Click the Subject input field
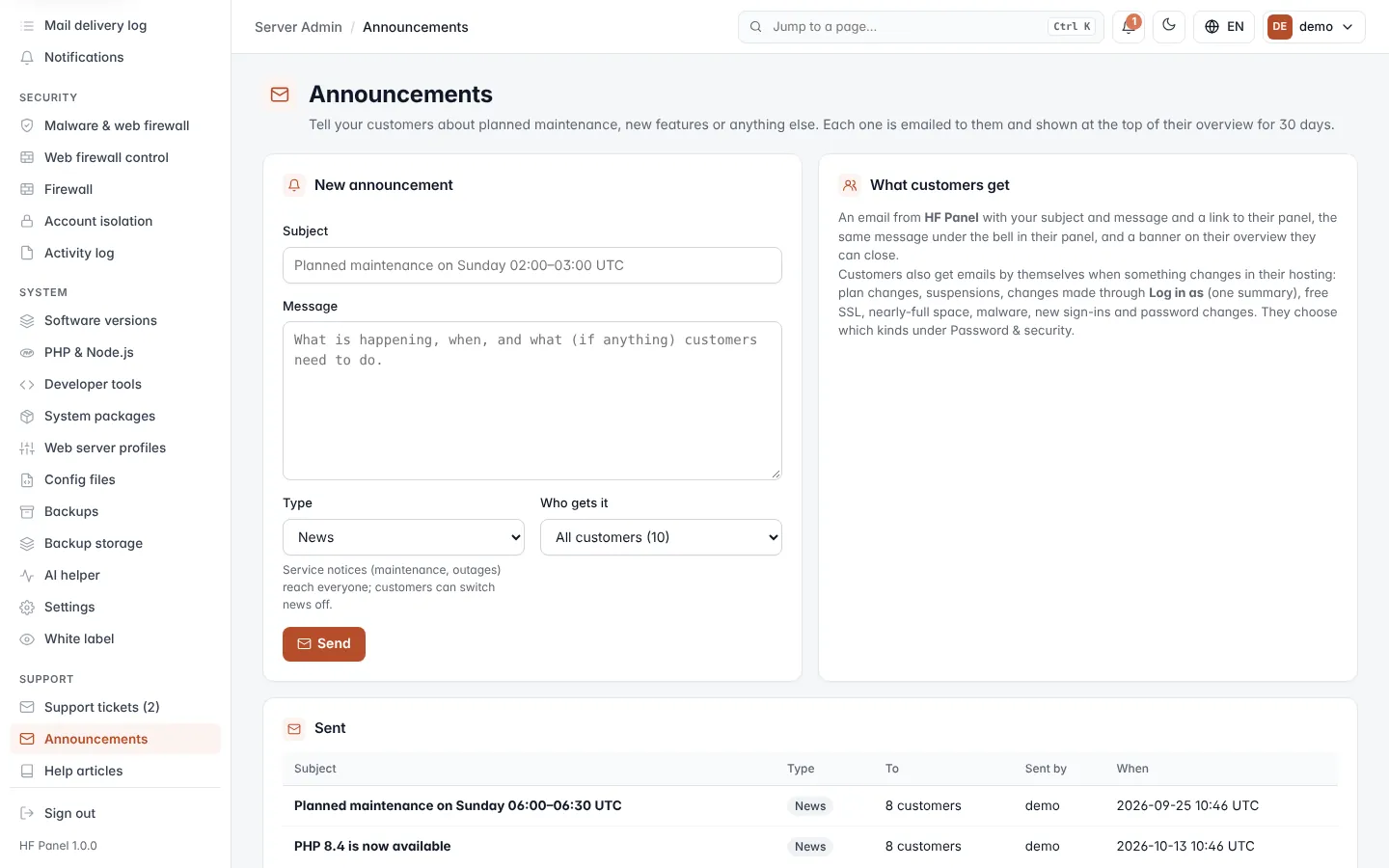 (x=532, y=265)
